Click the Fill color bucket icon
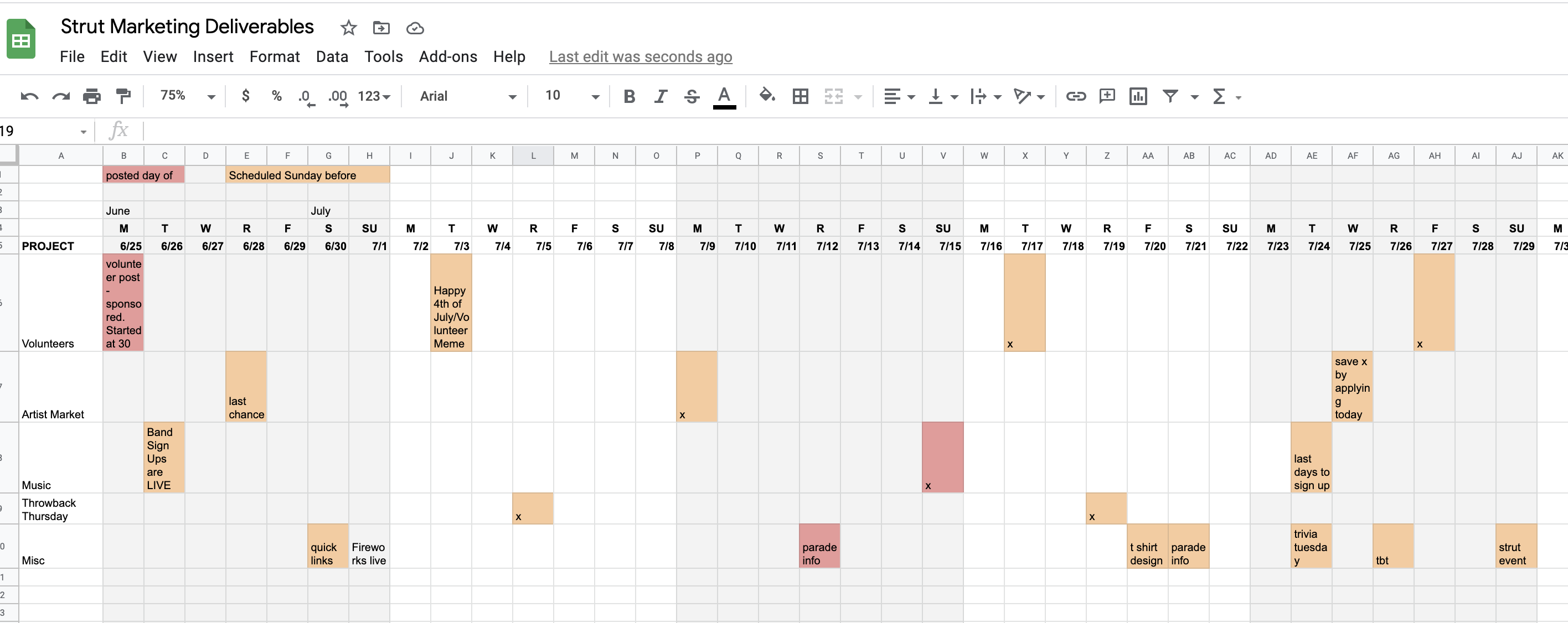The width and height of the screenshot is (1568, 623). pos(766,96)
